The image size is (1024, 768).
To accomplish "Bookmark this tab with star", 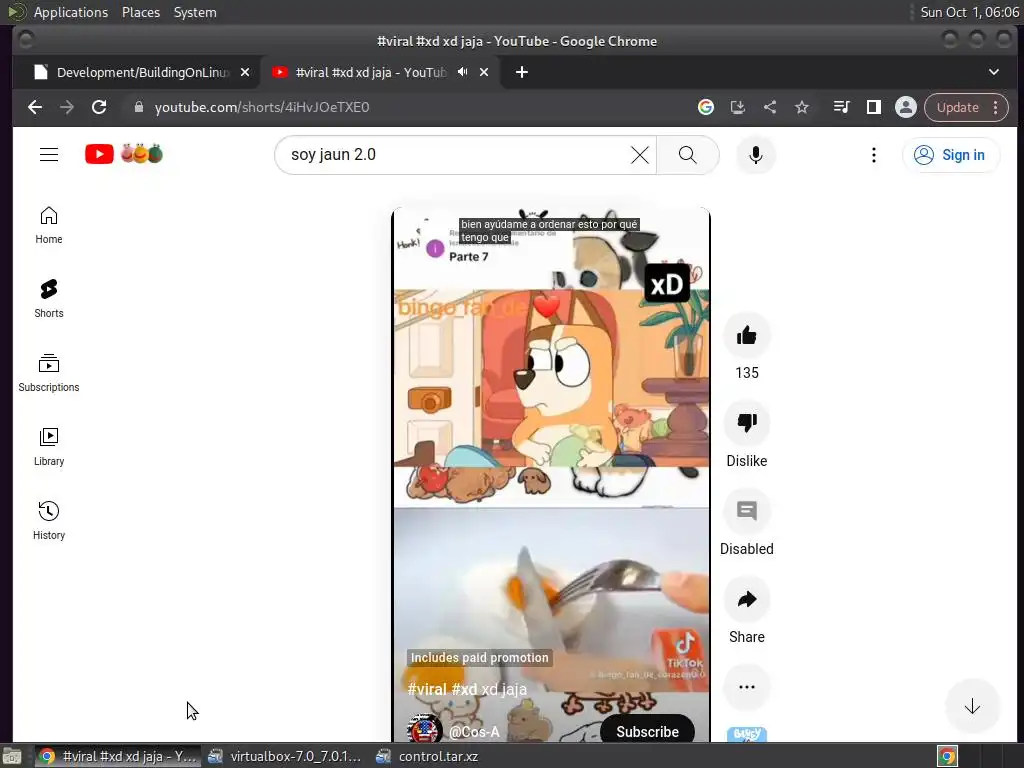I will click(802, 107).
